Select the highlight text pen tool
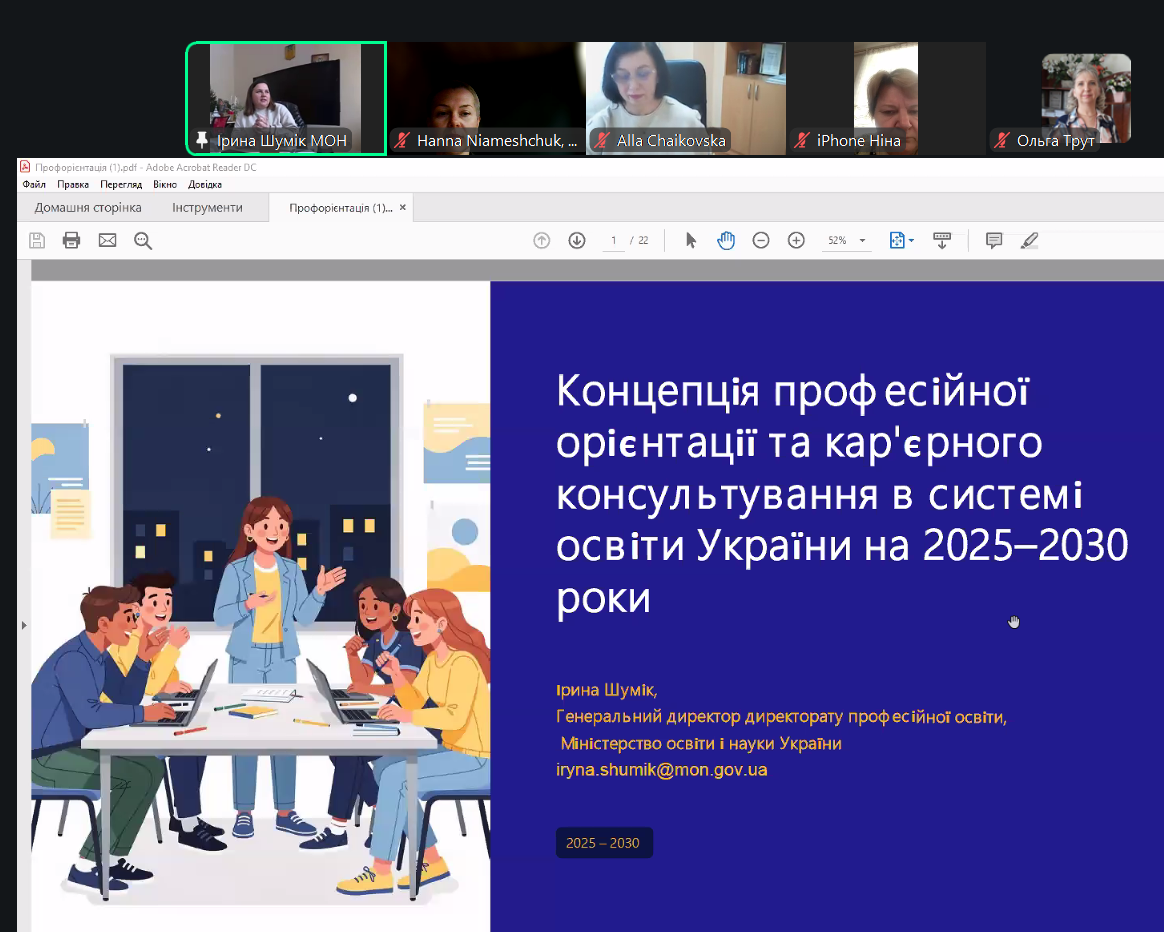Image resolution: width=1164 pixels, height=932 pixels. point(1030,240)
